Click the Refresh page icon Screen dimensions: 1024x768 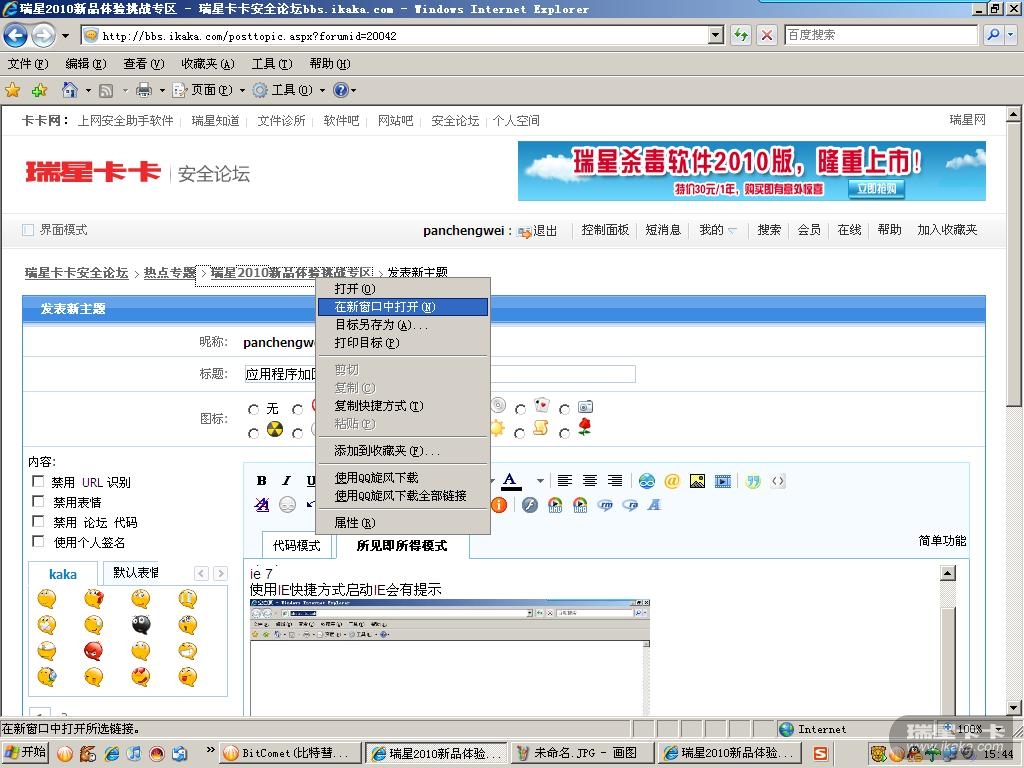point(741,35)
